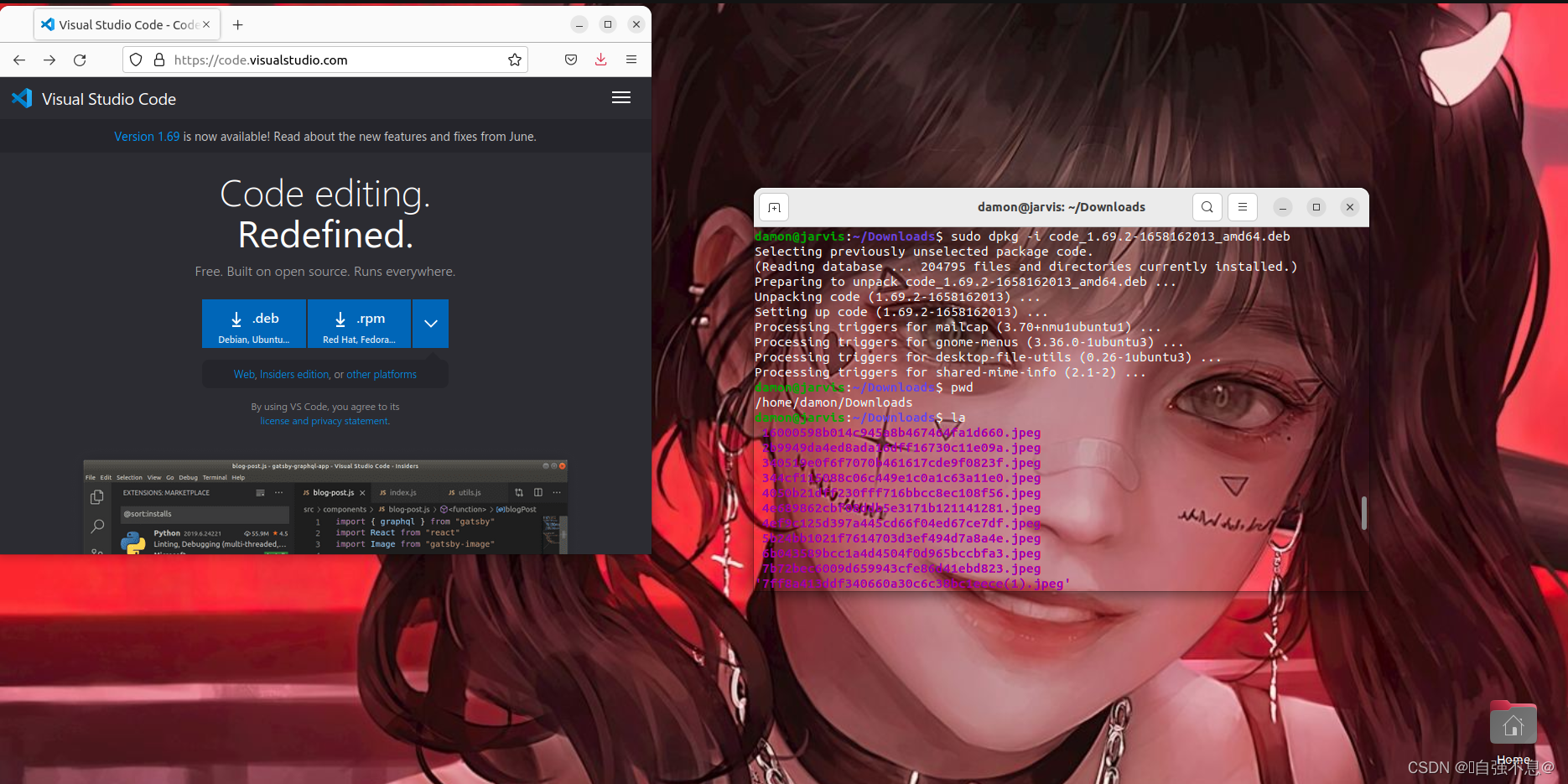Search in the terminal window
1568x784 pixels.
point(1207,207)
